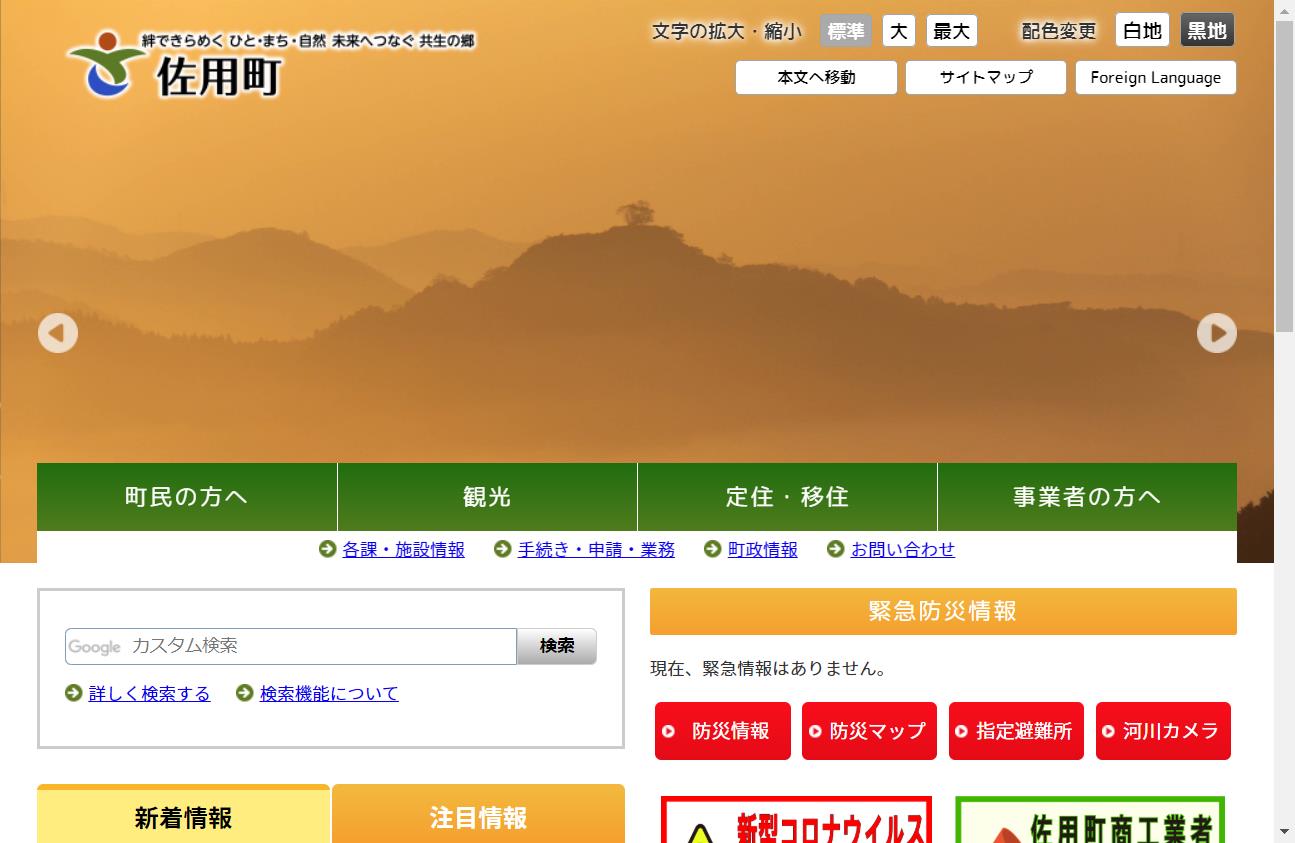
Task: Switch to the 注目情報 featured info tab
Action: [x=478, y=817]
